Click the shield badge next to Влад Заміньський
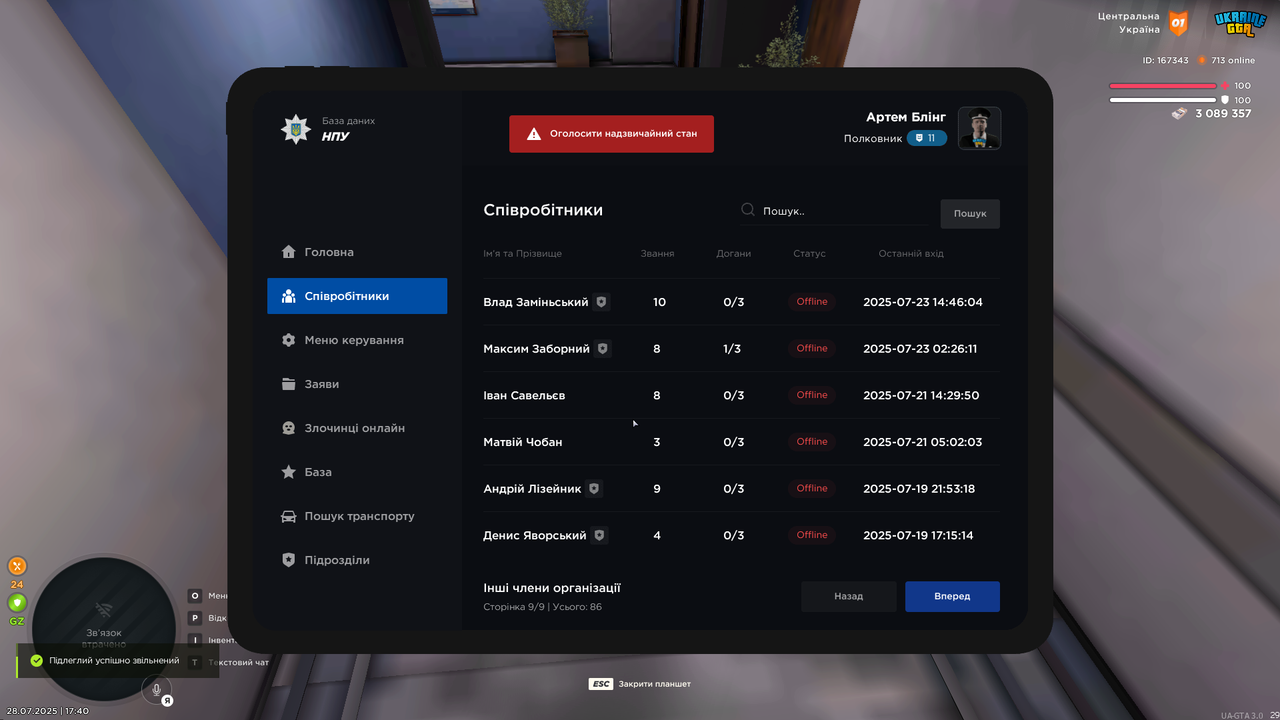Screen dimensions: 1280x720 601,302
